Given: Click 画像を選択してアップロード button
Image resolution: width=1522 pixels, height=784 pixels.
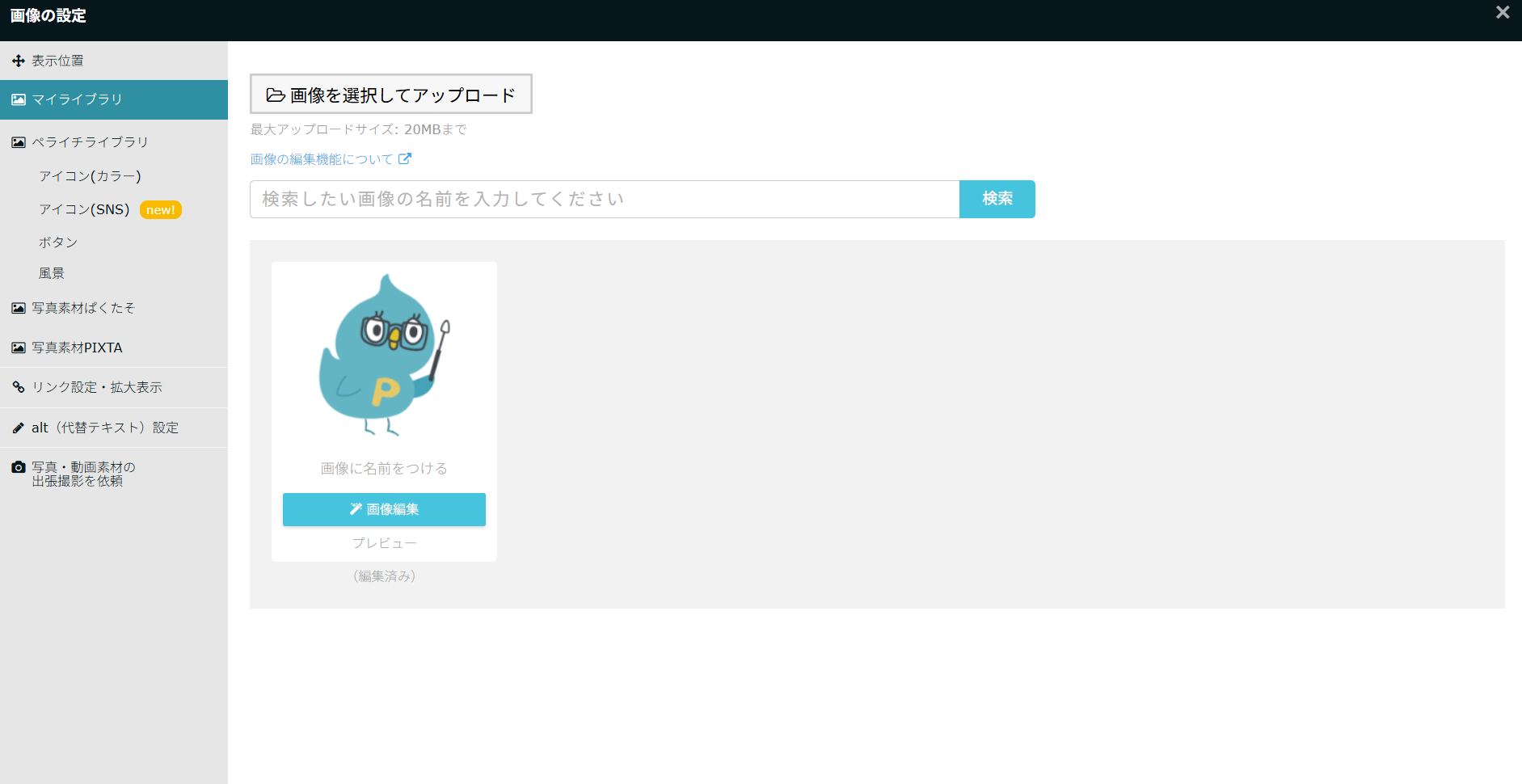Looking at the screenshot, I should [x=391, y=95].
